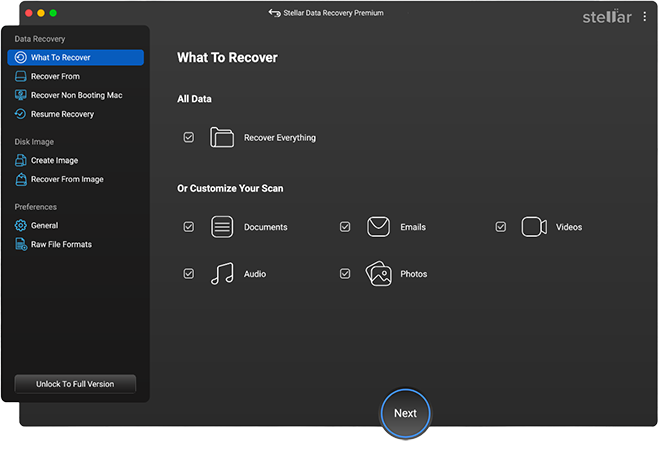Click Unlock To Full Version button
This screenshot has height=450, width=668.
(x=75, y=384)
